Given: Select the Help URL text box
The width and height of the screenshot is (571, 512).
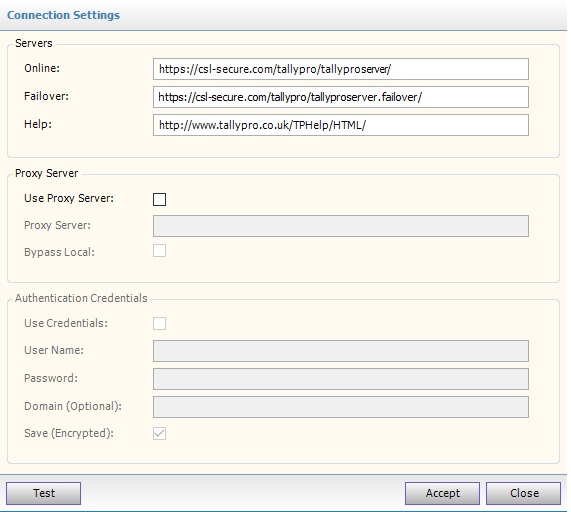Looking at the screenshot, I should click(341, 125).
